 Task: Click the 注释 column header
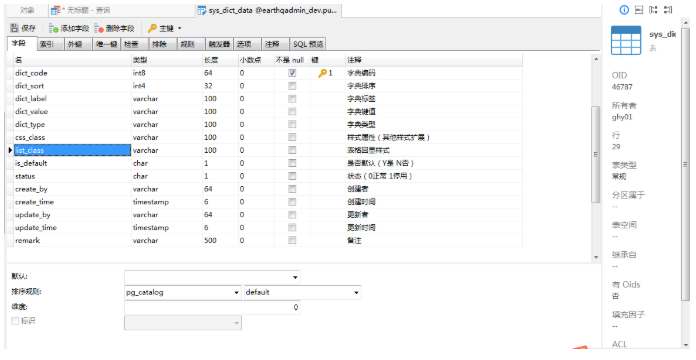coord(434,60)
